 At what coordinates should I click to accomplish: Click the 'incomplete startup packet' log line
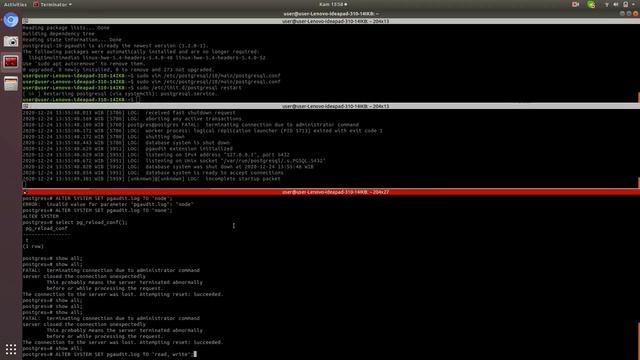pos(151,179)
